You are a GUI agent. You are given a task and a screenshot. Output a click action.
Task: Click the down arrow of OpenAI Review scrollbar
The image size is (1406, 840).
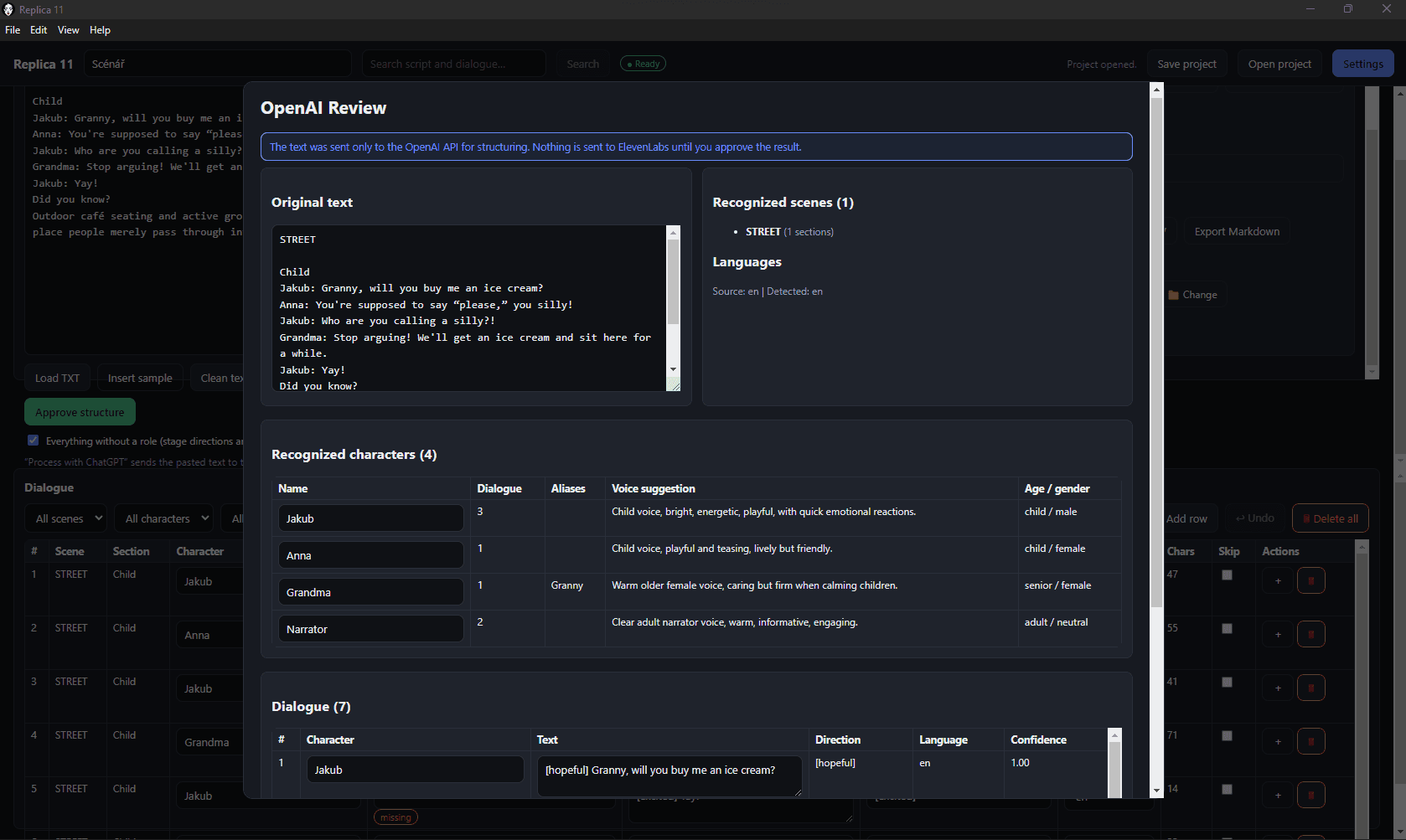[1156, 790]
